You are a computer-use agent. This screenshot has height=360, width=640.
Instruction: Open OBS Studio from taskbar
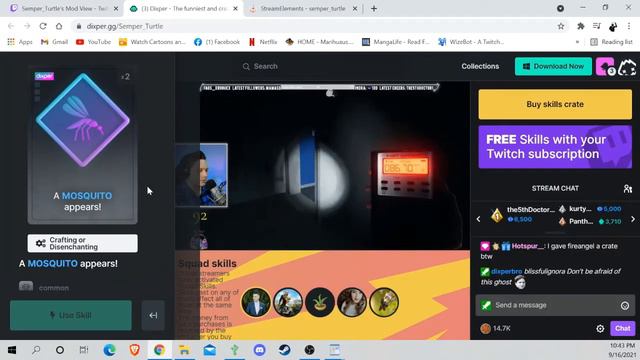(309, 350)
